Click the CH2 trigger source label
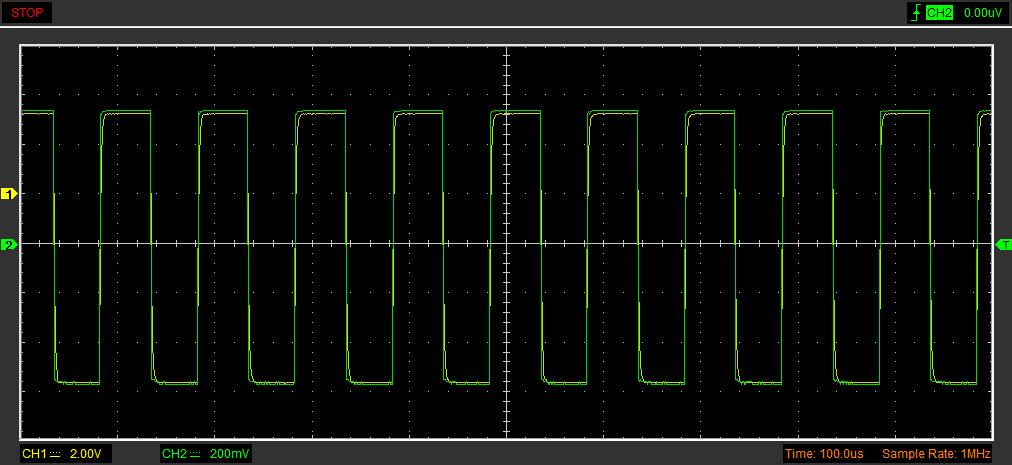Screen dimensions: 1012x465 click(939, 13)
